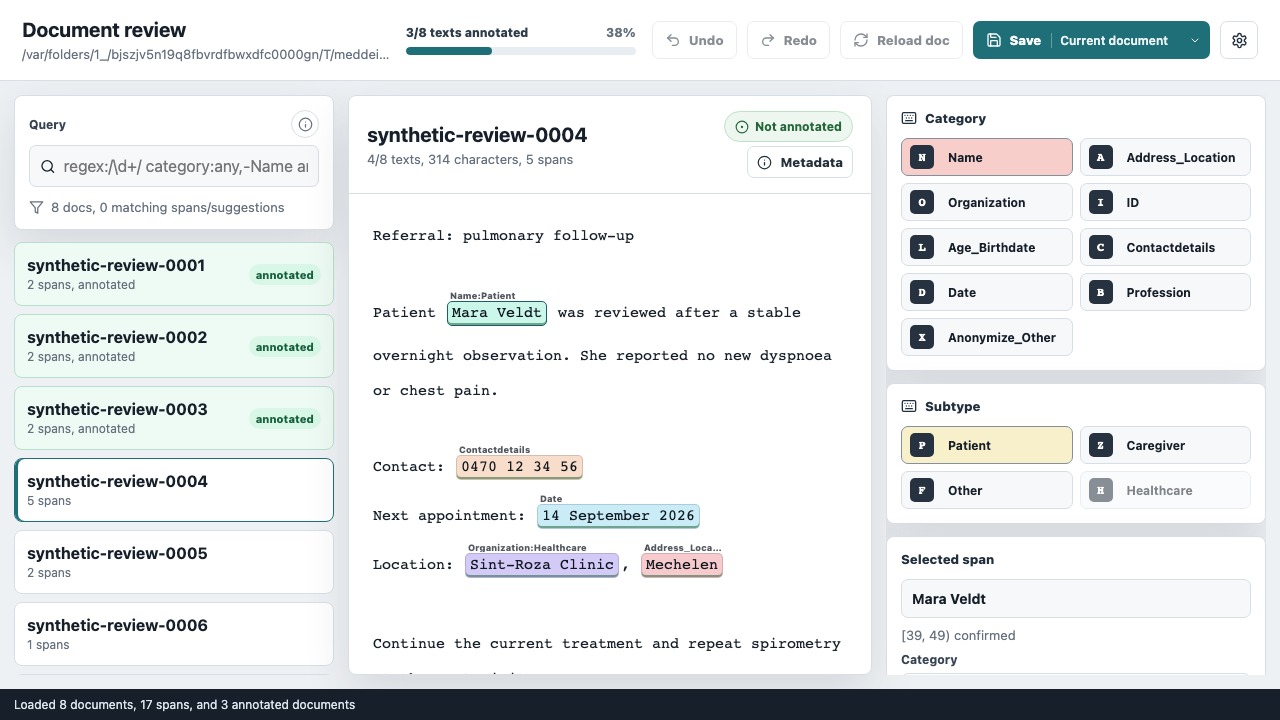Click the keyboard icon beside Category heading
The image size is (1280, 720).
[x=909, y=118]
